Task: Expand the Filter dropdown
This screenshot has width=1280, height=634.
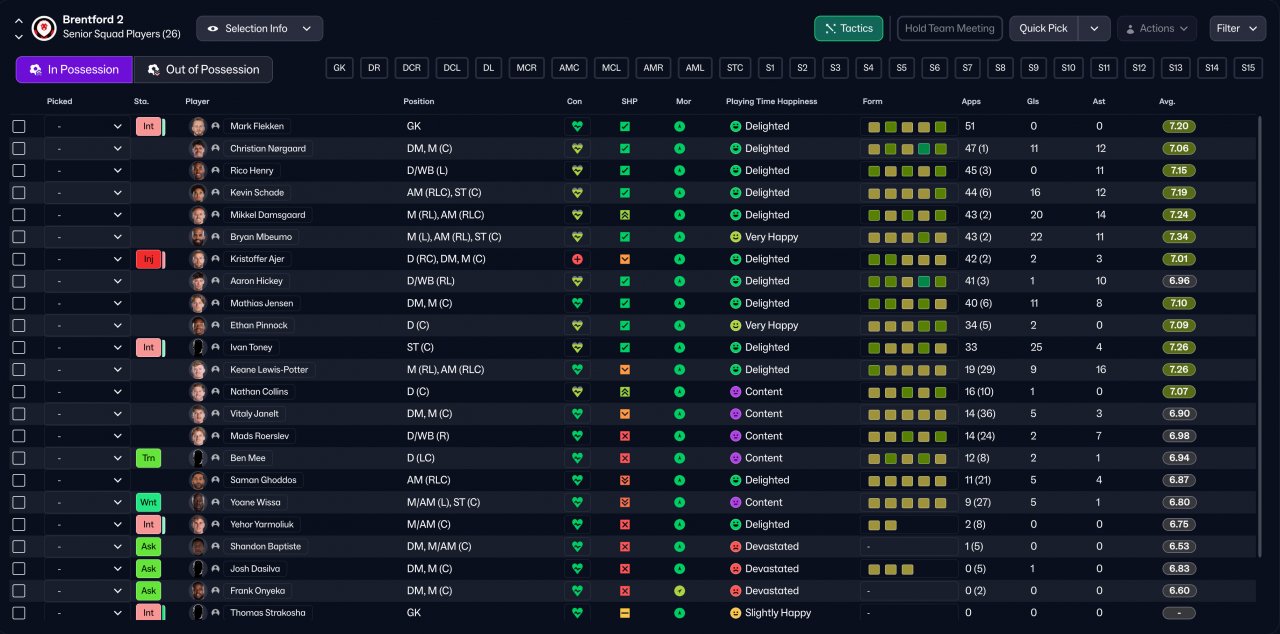Action: point(1237,29)
